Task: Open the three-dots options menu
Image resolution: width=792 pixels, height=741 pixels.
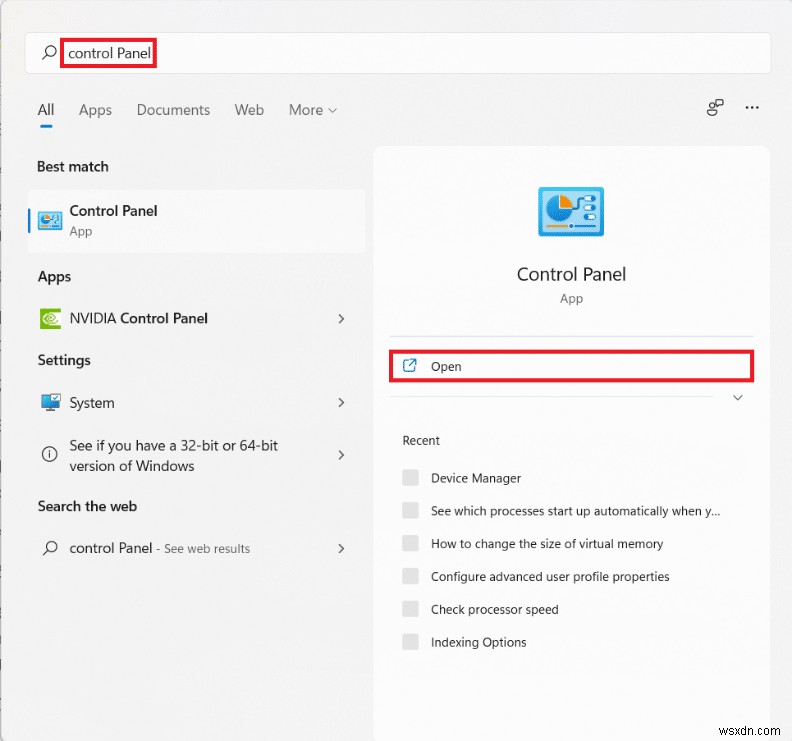Action: 752,107
